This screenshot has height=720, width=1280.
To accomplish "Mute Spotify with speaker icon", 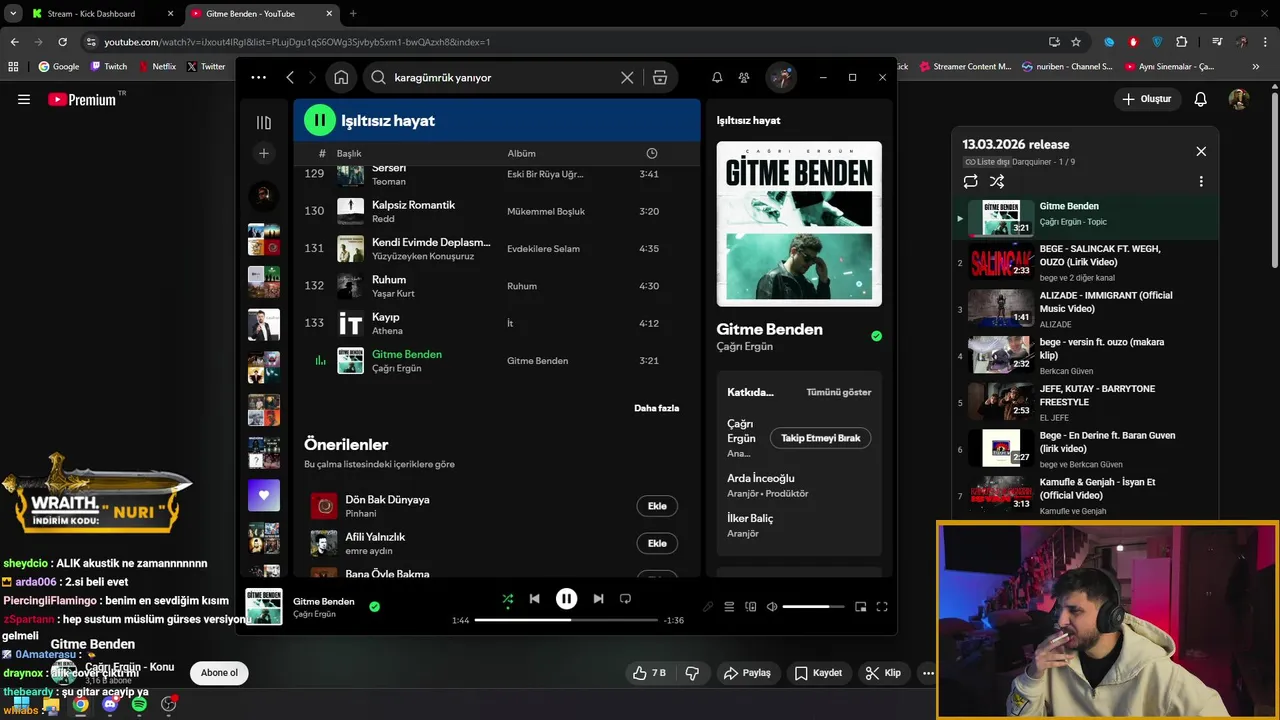I will pyautogui.click(x=772, y=607).
